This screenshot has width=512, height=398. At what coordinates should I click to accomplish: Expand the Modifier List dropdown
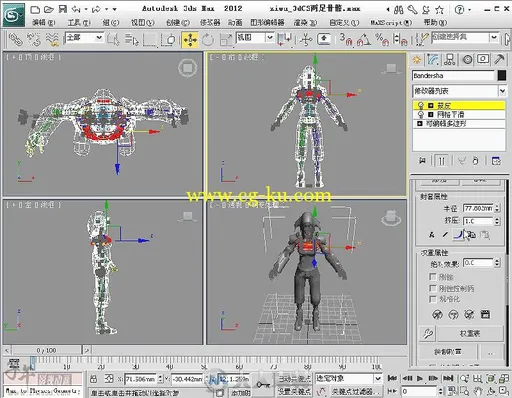(x=502, y=91)
